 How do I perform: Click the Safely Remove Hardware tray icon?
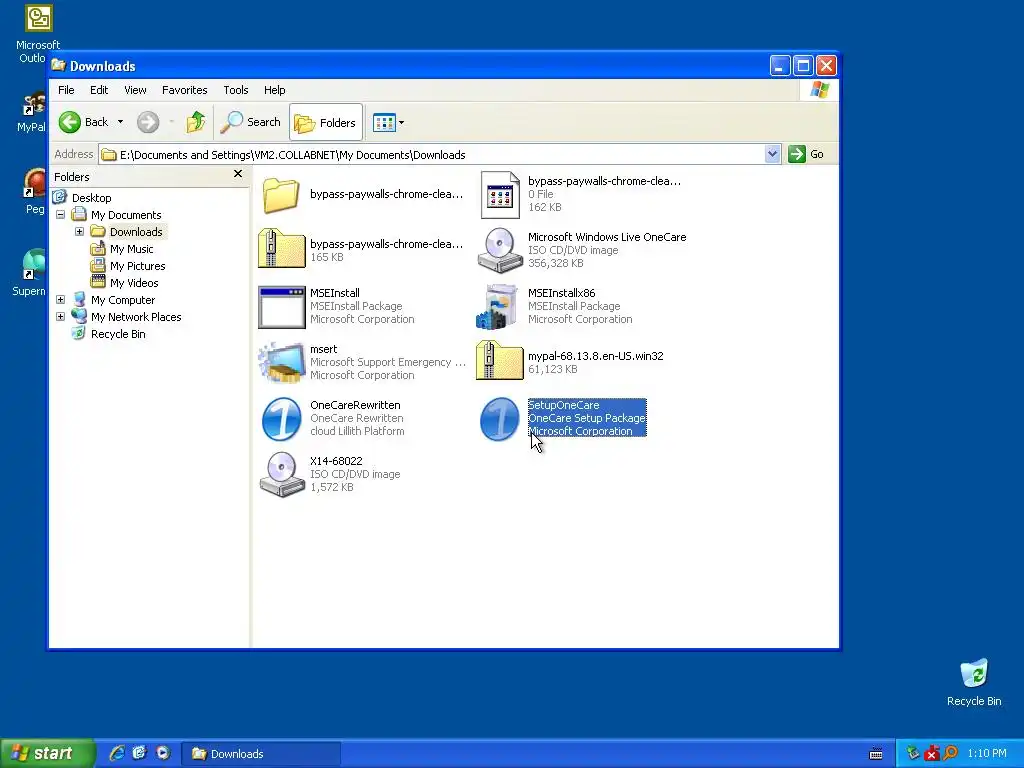point(912,754)
